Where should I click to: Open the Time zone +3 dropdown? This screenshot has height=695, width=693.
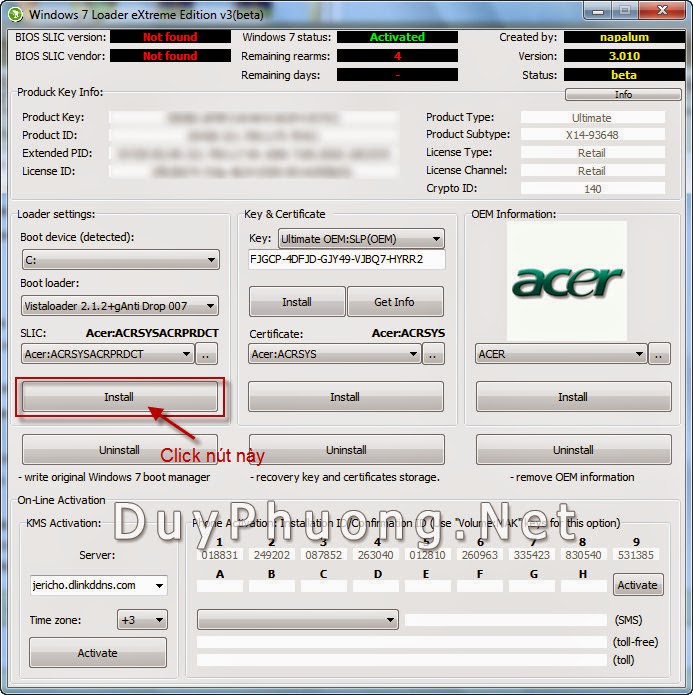142,620
